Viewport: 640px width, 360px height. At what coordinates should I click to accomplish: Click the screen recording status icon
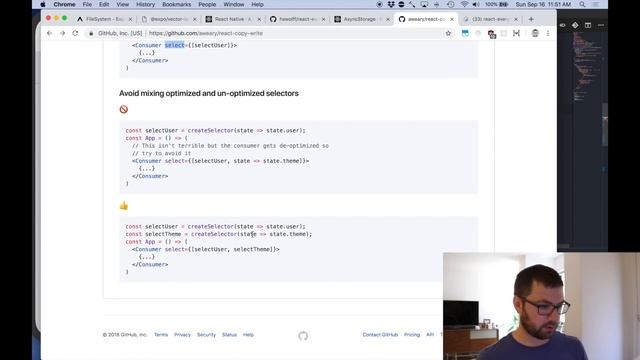pos(380,4)
